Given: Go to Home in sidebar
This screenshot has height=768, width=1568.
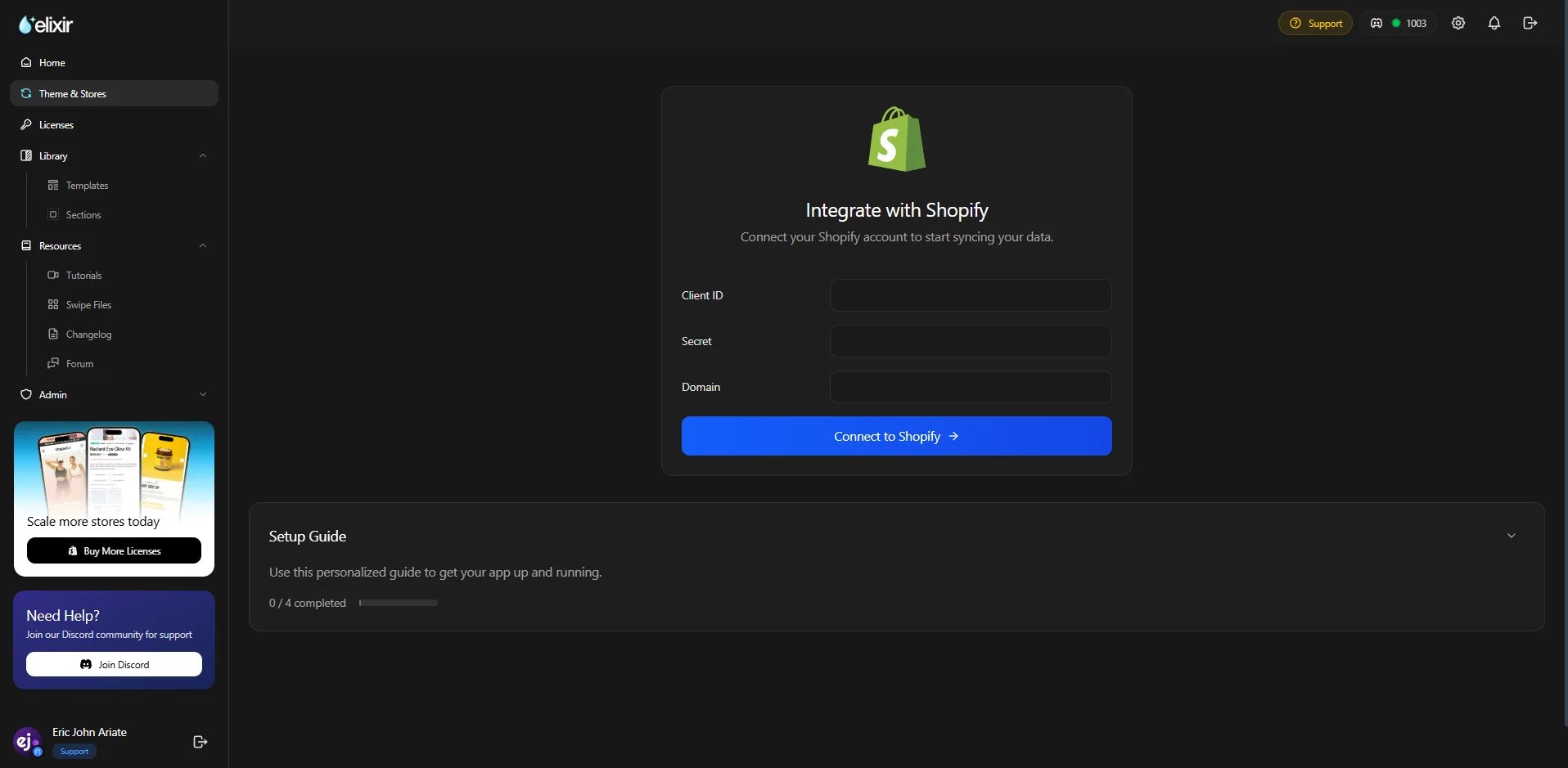Looking at the screenshot, I should click(114, 62).
